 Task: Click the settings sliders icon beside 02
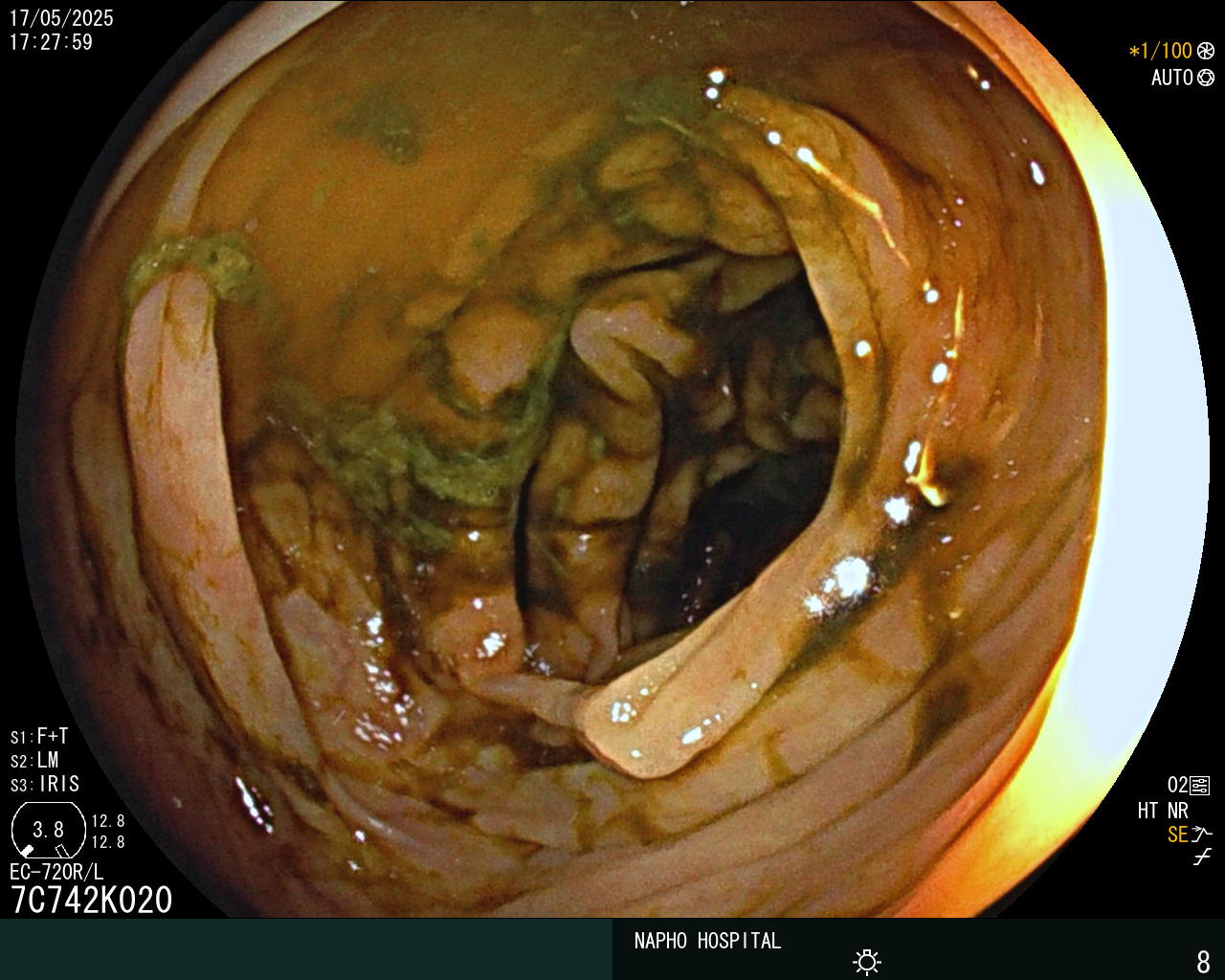[1199, 786]
